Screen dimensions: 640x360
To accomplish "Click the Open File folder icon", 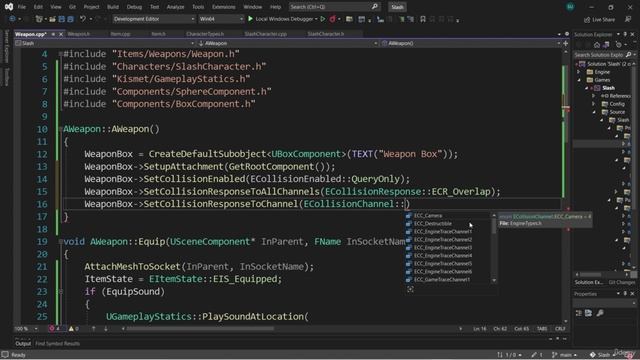I will (x=52, y=19).
